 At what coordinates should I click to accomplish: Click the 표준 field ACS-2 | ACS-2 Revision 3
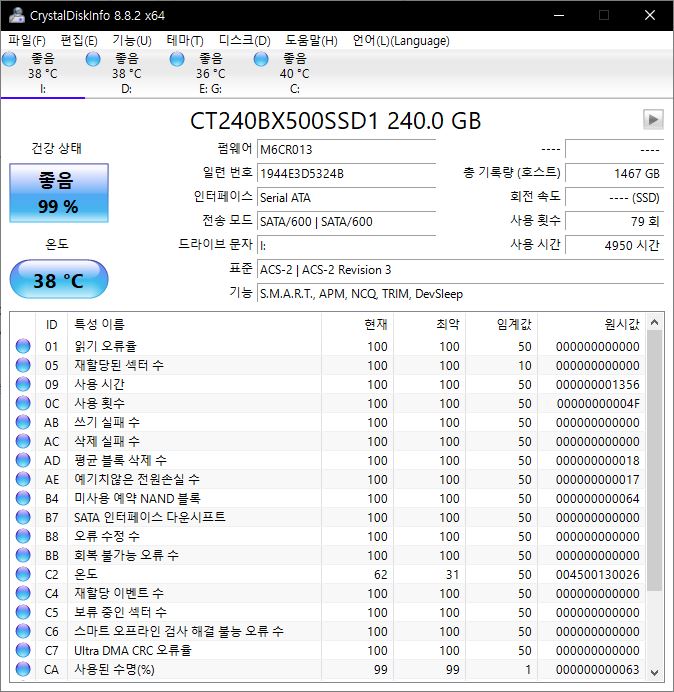[460, 269]
